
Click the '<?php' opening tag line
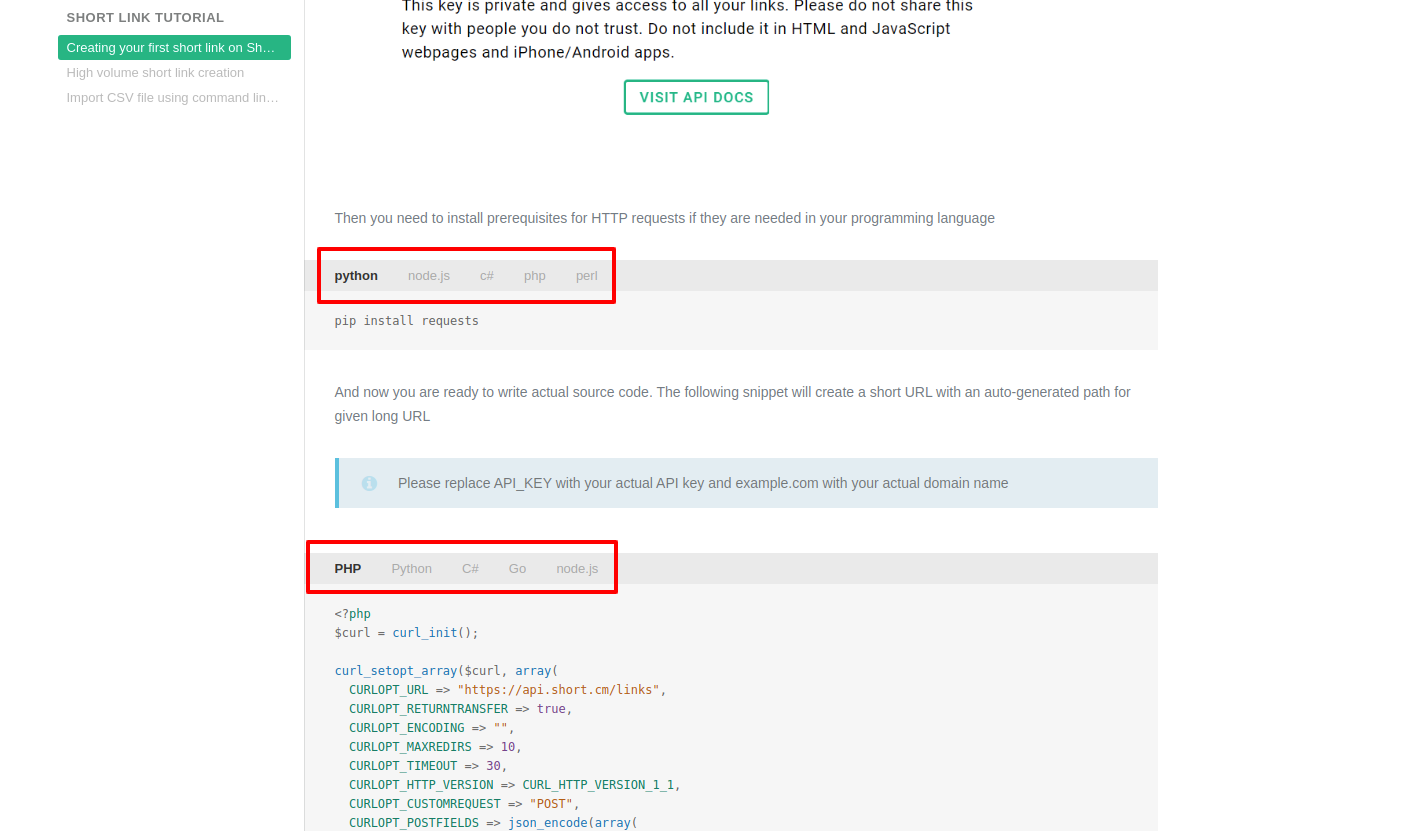pyautogui.click(x=353, y=614)
